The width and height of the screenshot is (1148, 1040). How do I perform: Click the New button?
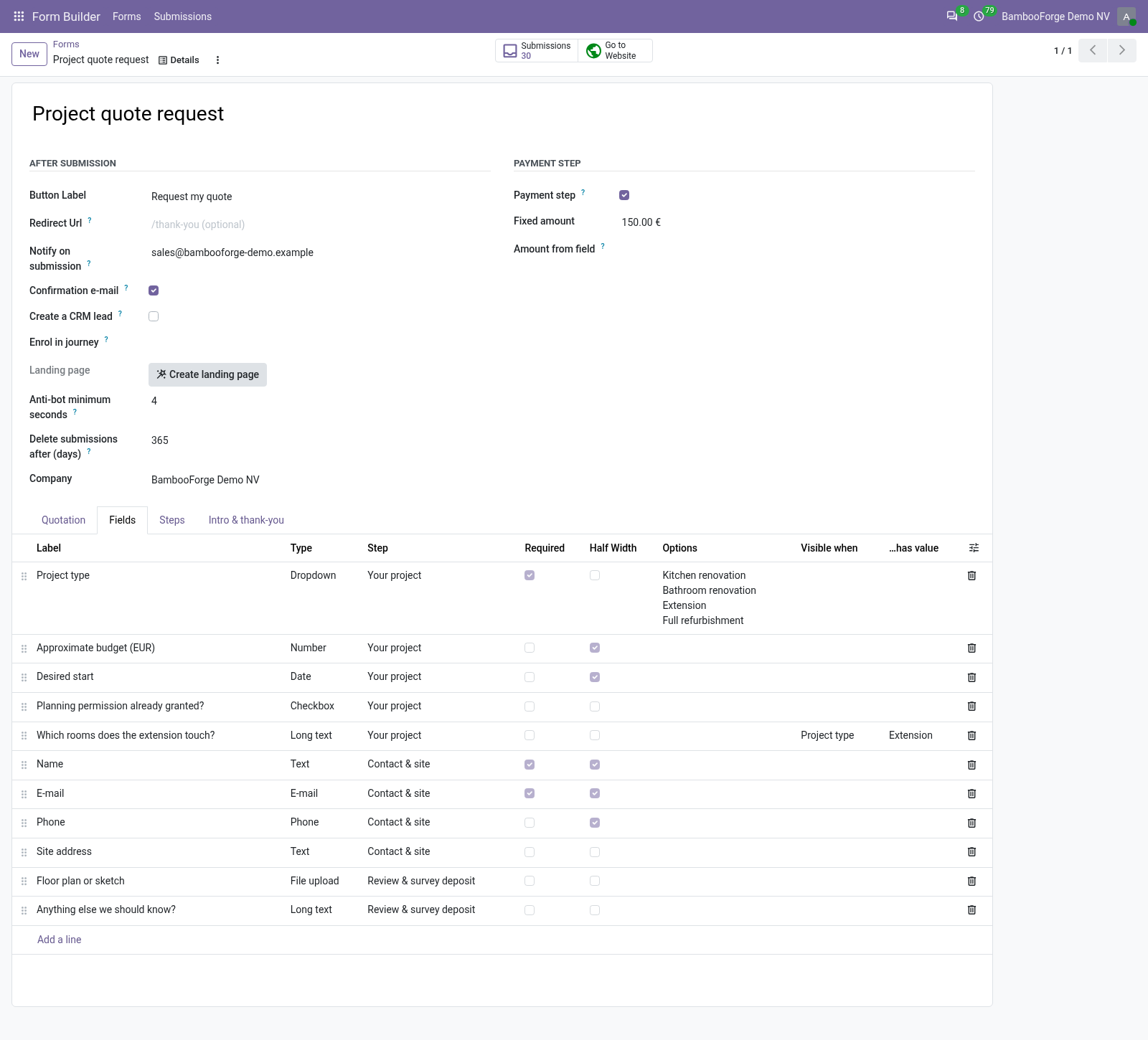pyautogui.click(x=29, y=54)
